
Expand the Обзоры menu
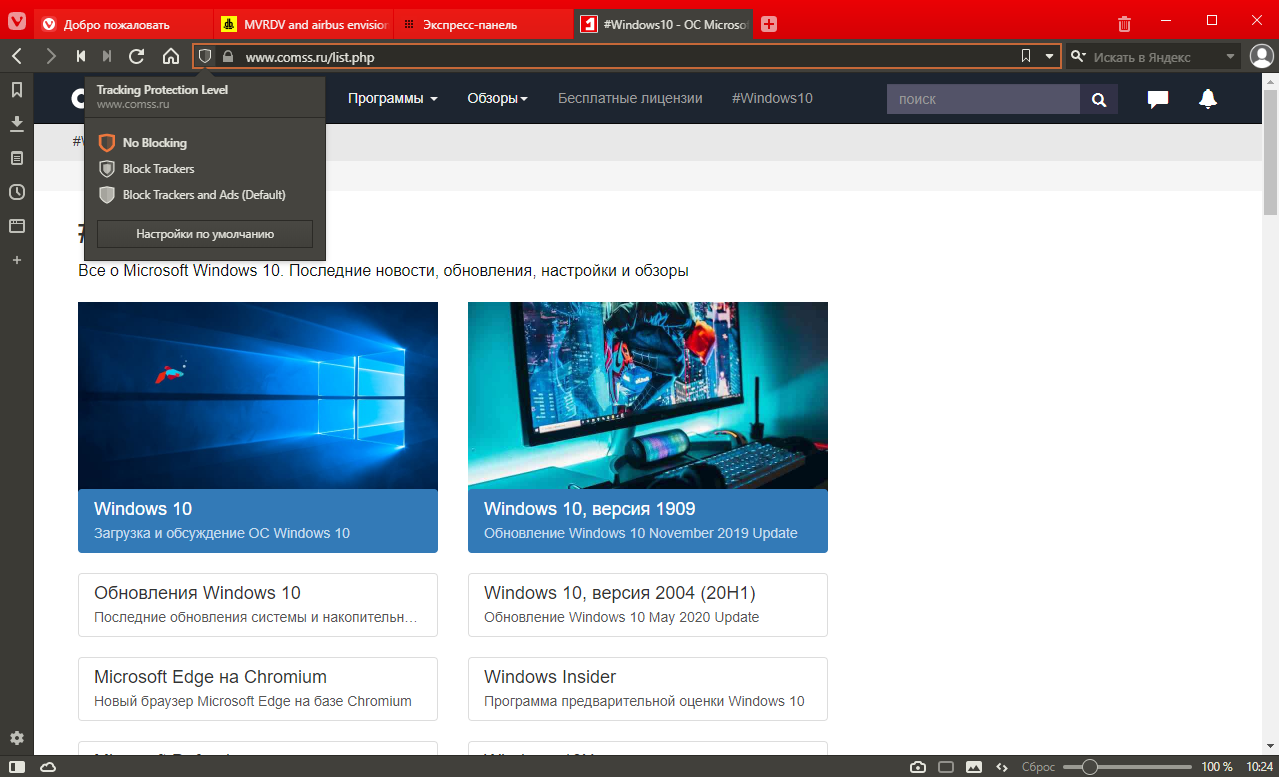497,98
